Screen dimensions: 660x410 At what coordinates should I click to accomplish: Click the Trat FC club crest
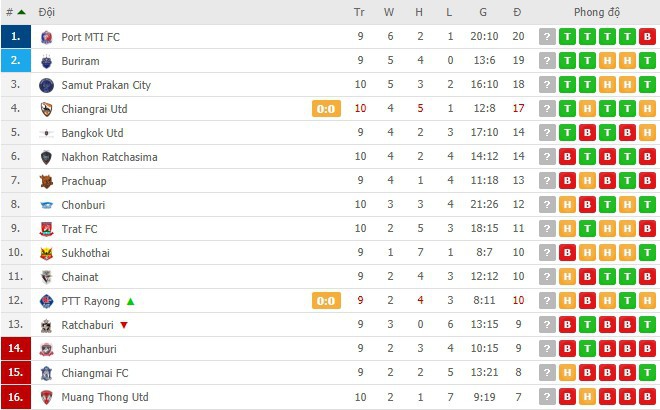pos(46,229)
